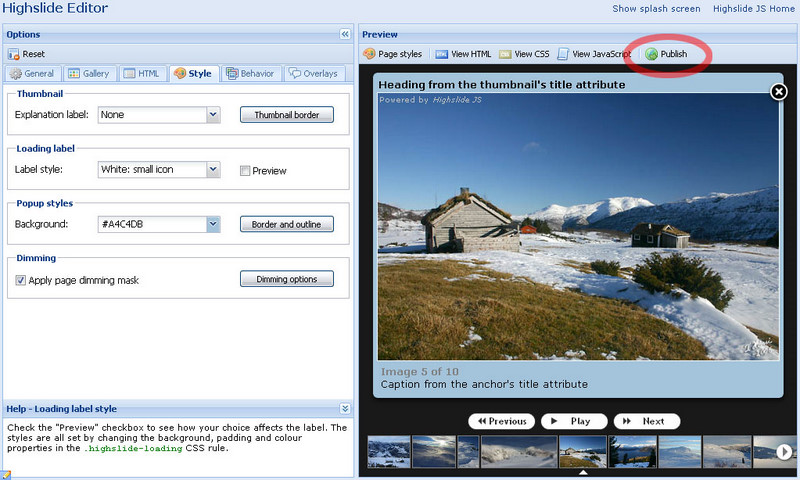This screenshot has height=480, width=800.
Task: Click the View CSS toolbar icon
Action: [506, 54]
